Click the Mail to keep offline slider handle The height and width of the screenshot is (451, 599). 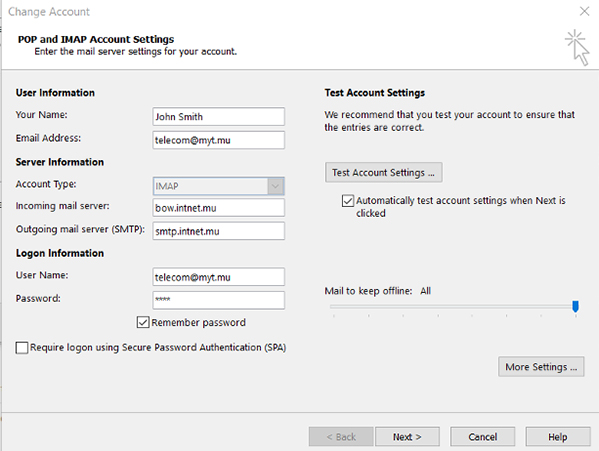click(x=575, y=306)
